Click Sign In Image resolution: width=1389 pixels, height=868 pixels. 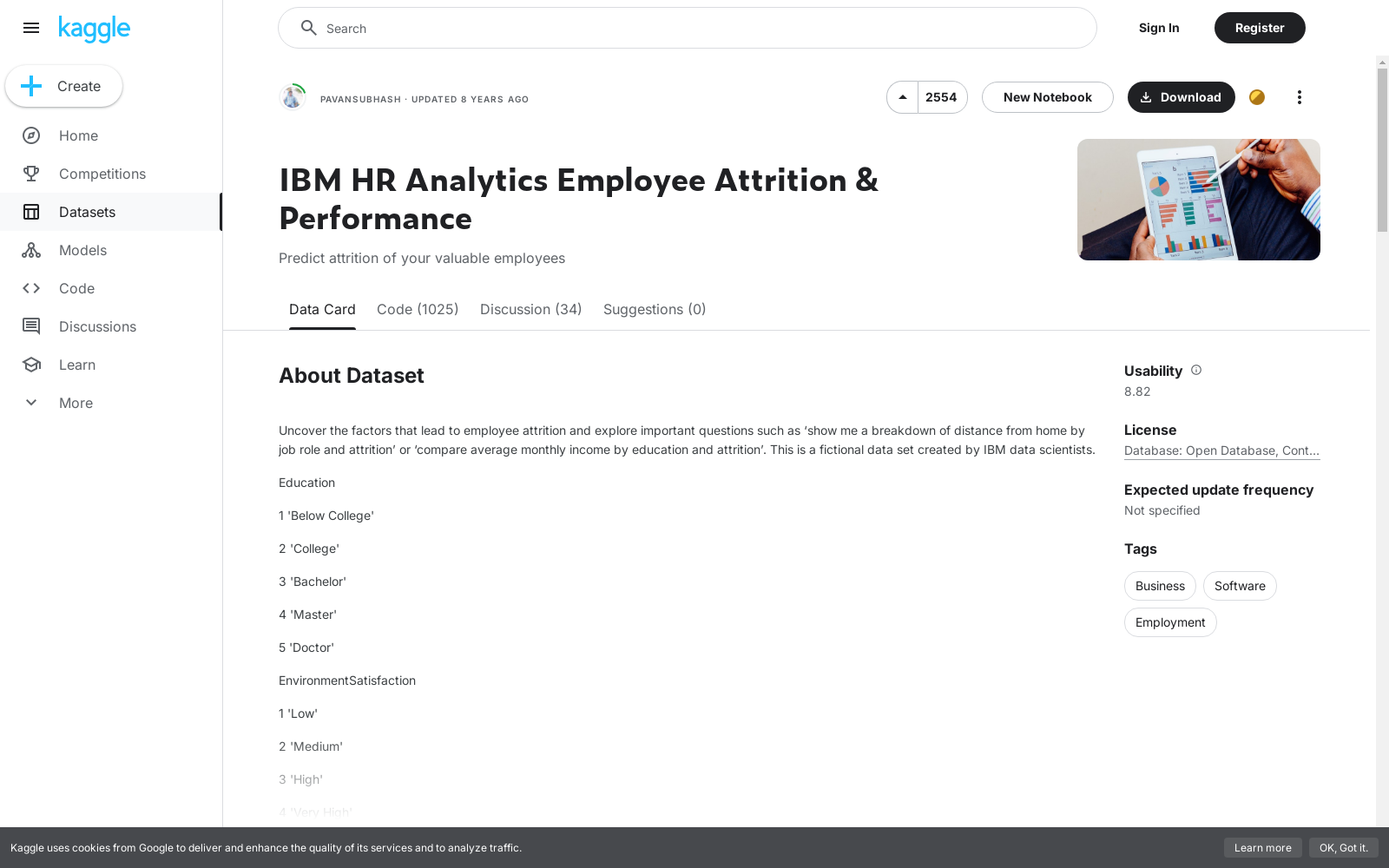click(x=1159, y=28)
